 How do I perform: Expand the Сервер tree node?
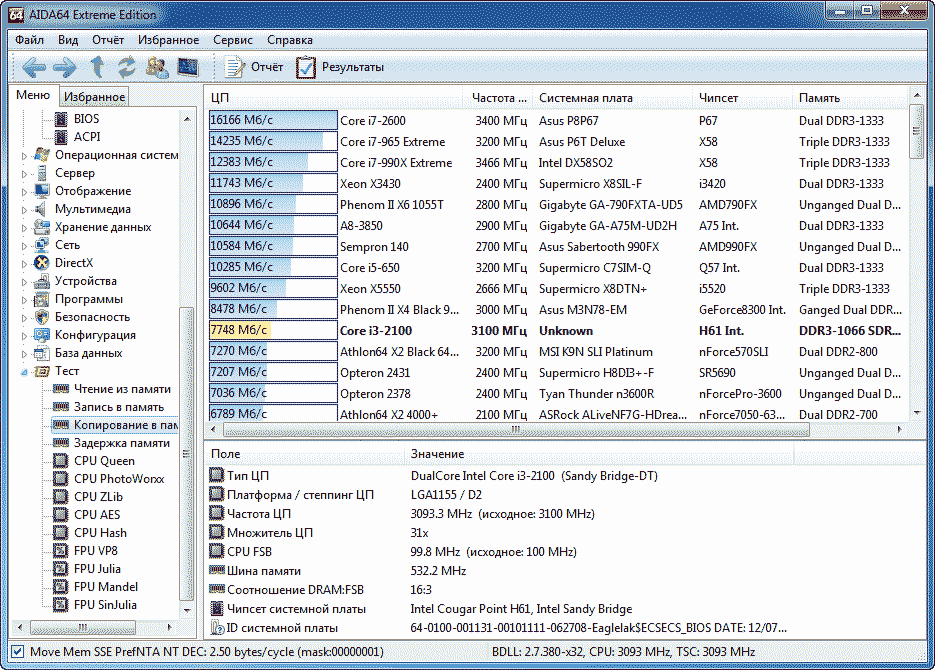(x=24, y=173)
